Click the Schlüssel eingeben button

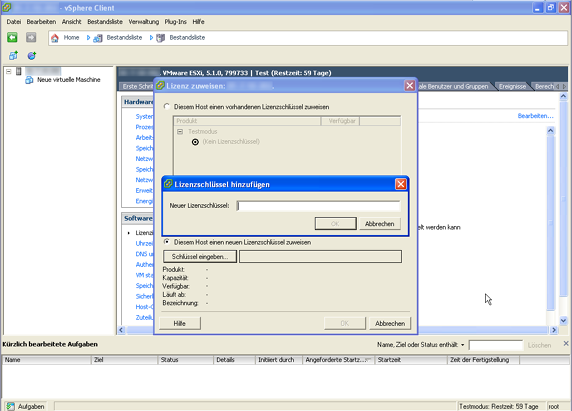tap(200, 256)
